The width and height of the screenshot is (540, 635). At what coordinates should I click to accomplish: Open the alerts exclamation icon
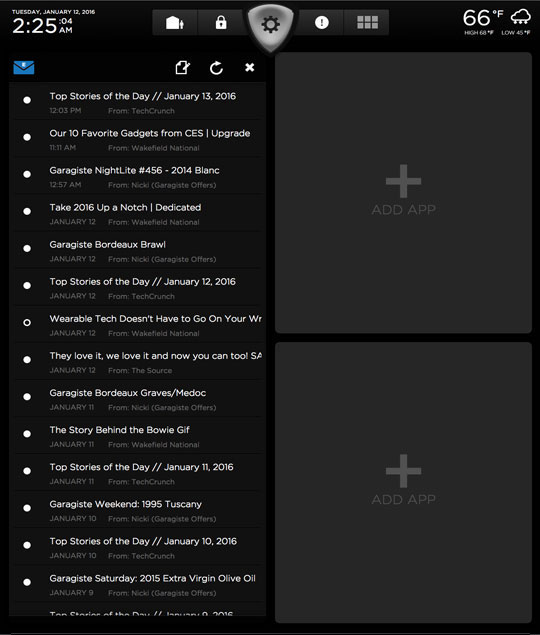[x=322, y=23]
